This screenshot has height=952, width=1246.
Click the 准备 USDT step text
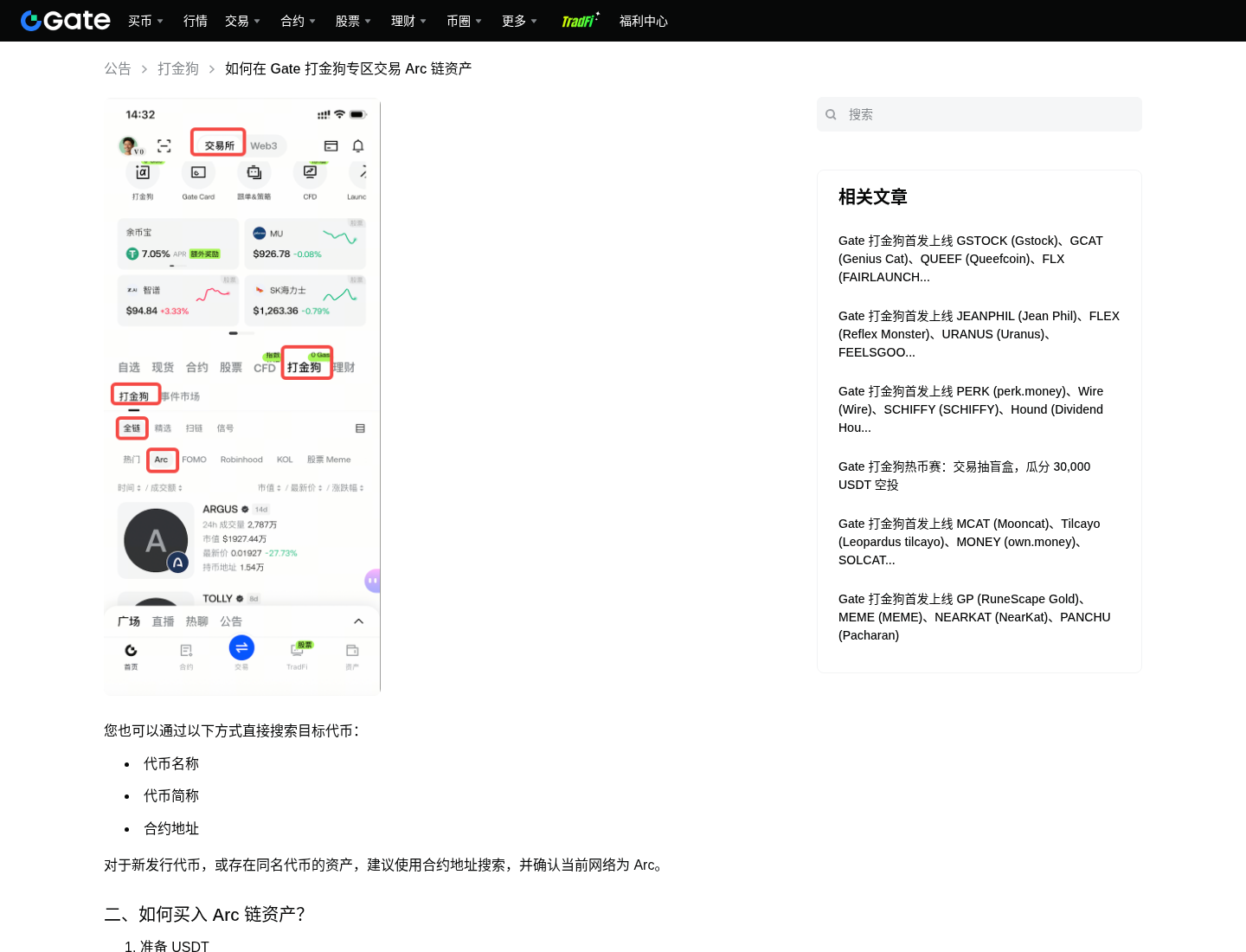click(175, 946)
